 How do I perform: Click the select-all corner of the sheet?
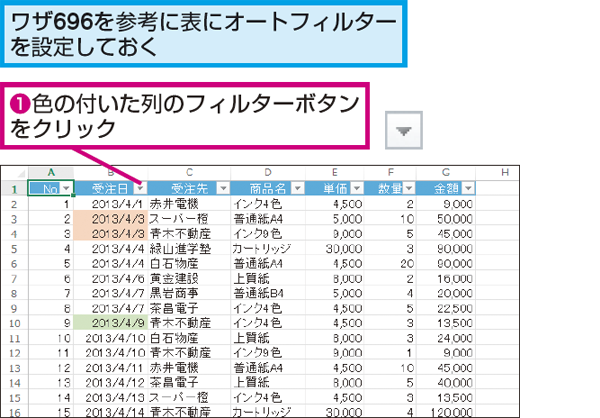(x=15, y=173)
